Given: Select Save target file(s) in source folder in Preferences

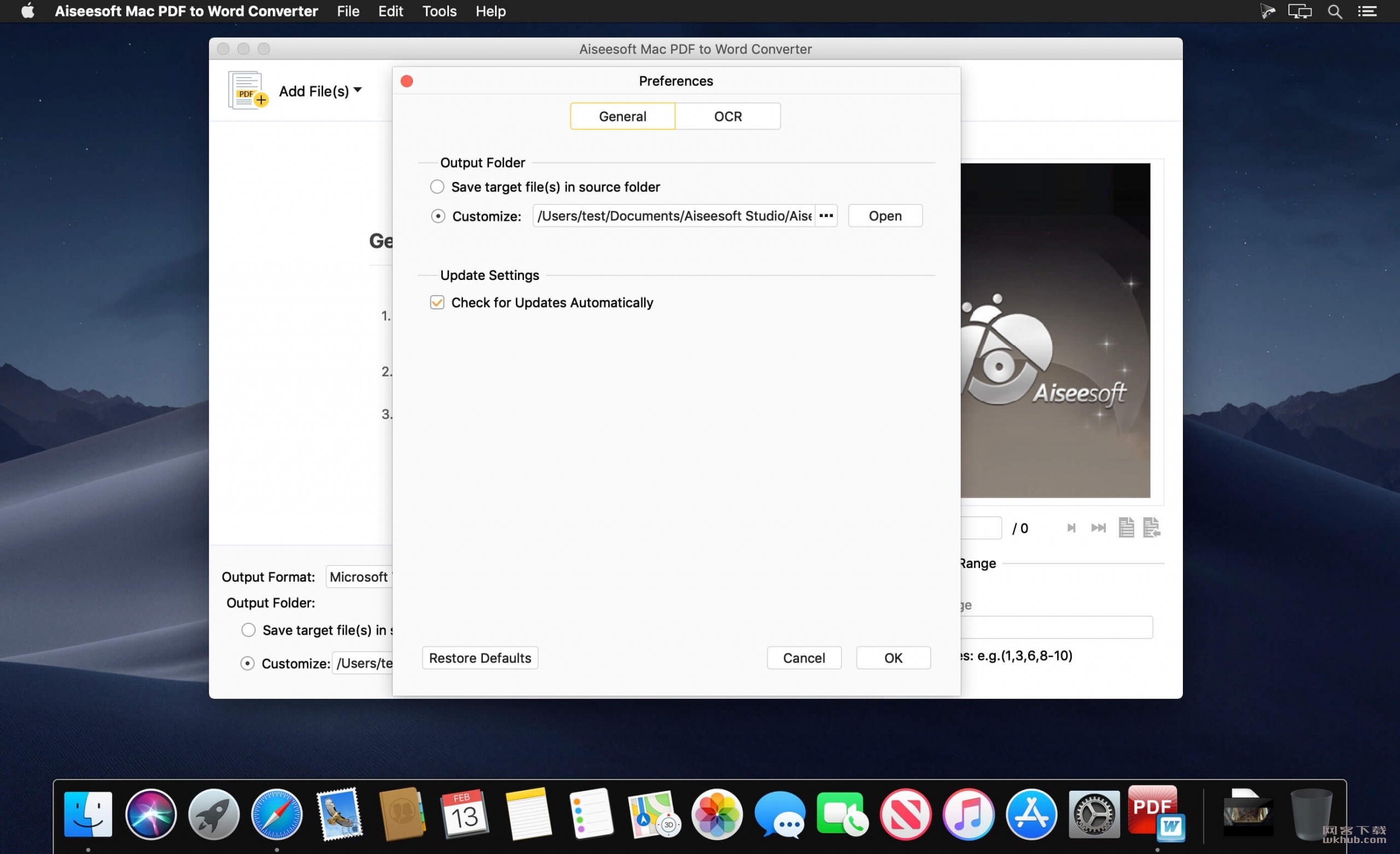Looking at the screenshot, I should [x=436, y=187].
